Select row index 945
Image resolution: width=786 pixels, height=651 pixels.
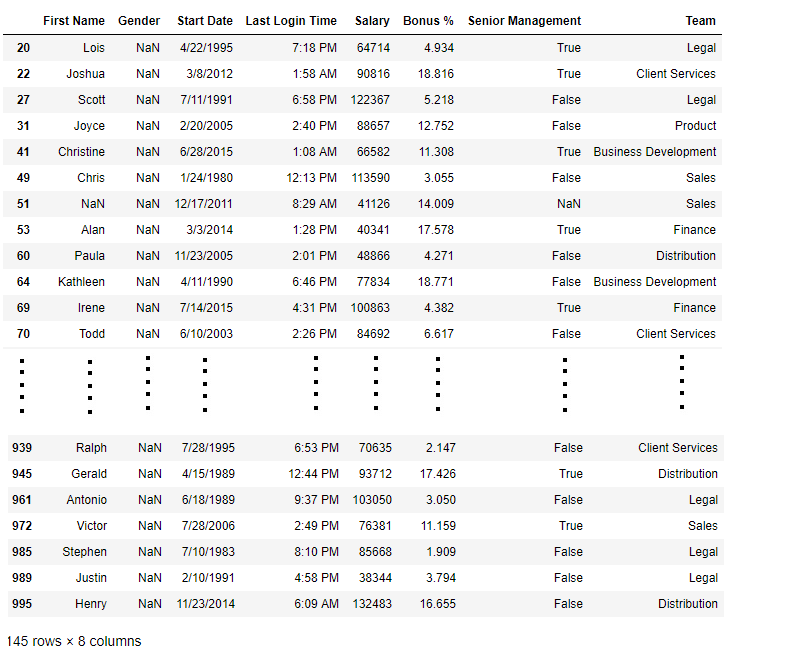click(x=22, y=474)
